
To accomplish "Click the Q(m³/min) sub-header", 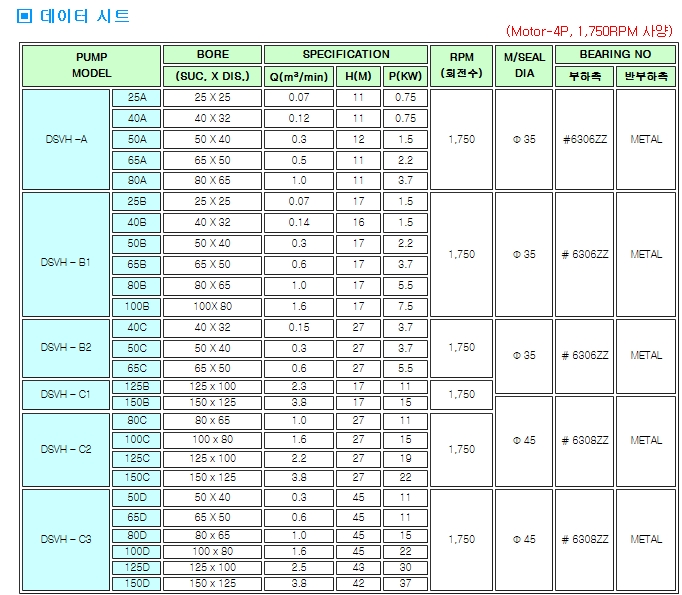I will [x=299, y=76].
